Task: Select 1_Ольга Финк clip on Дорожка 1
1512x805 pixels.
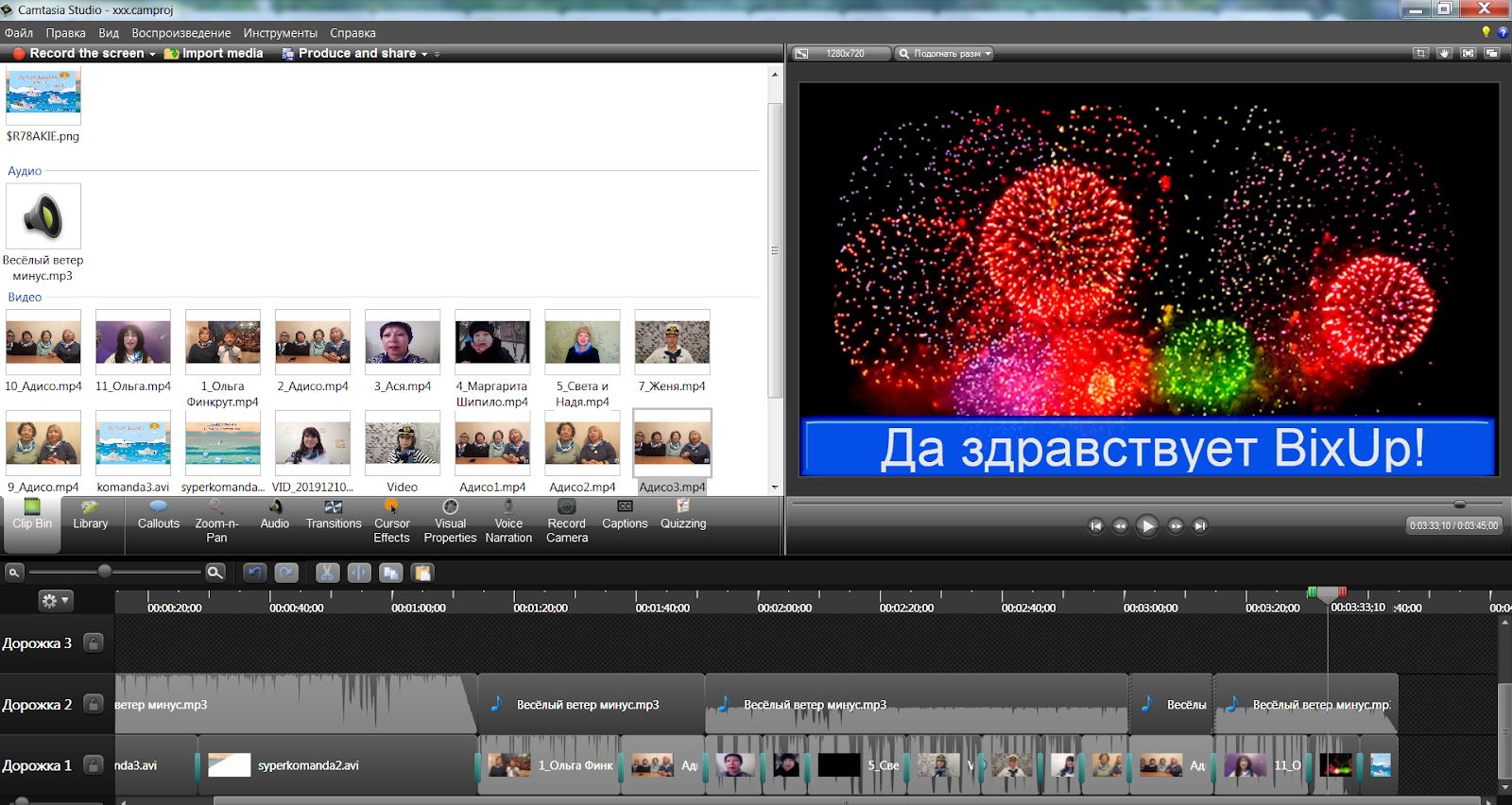Action: click(x=551, y=765)
